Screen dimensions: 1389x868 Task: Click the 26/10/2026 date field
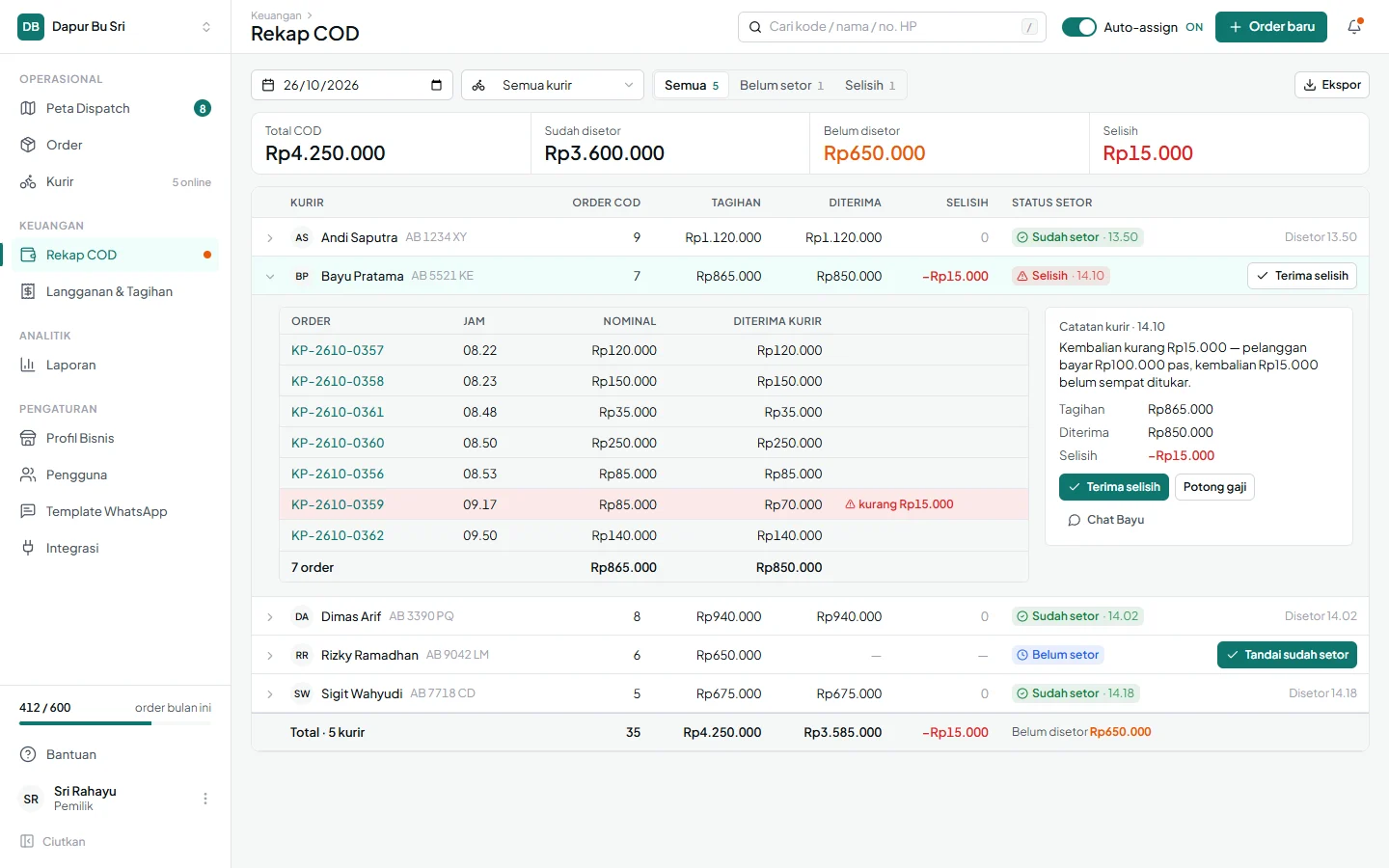352,85
